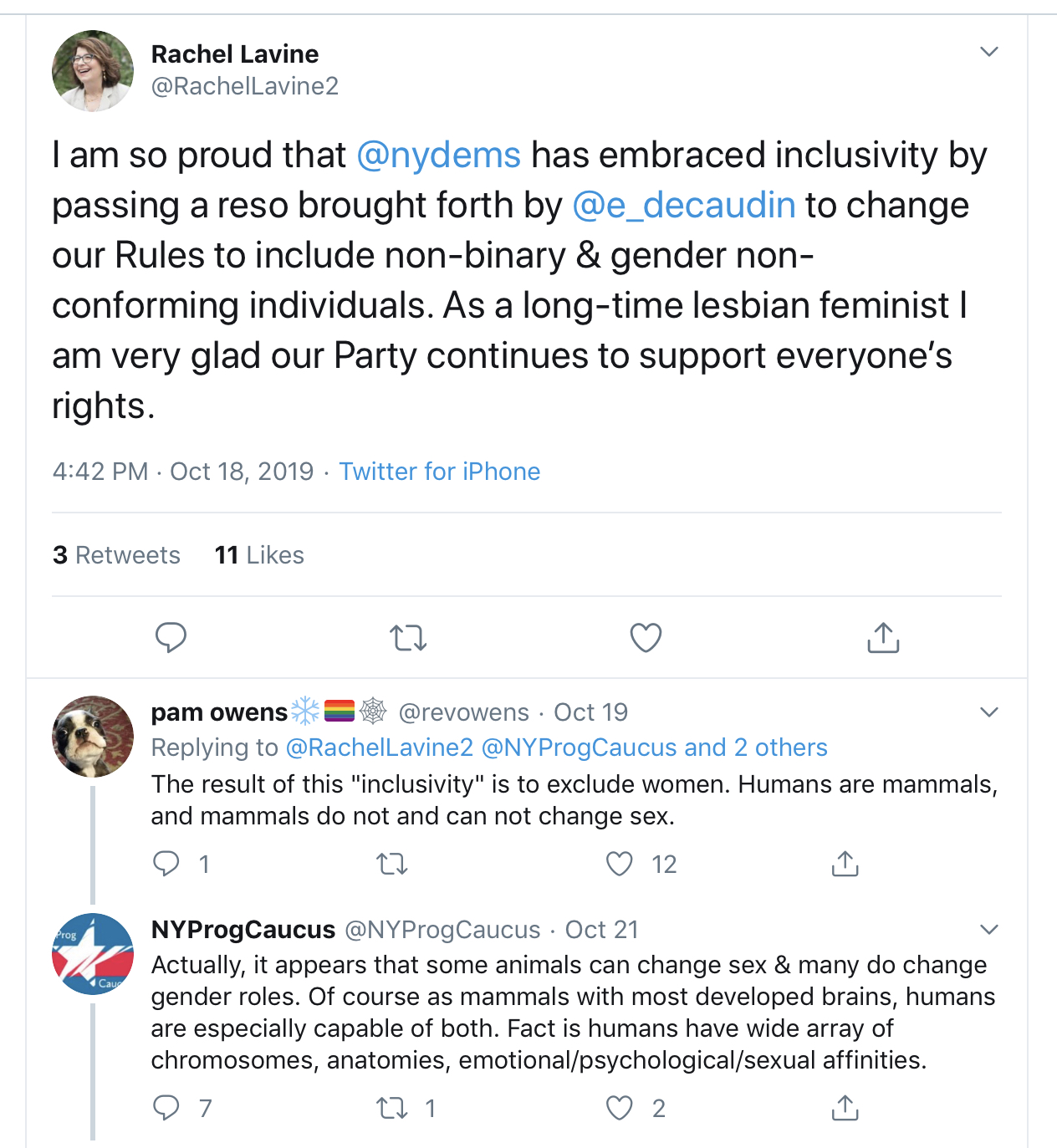
Task: Reply to pam owens' tweet
Action: (x=166, y=864)
